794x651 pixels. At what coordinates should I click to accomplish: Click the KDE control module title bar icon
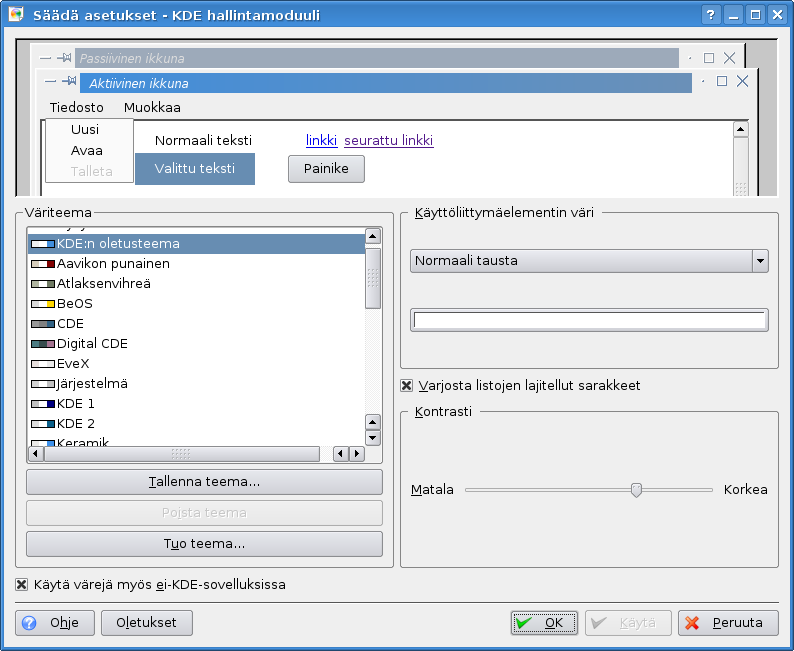pyautogui.click(x=15, y=14)
